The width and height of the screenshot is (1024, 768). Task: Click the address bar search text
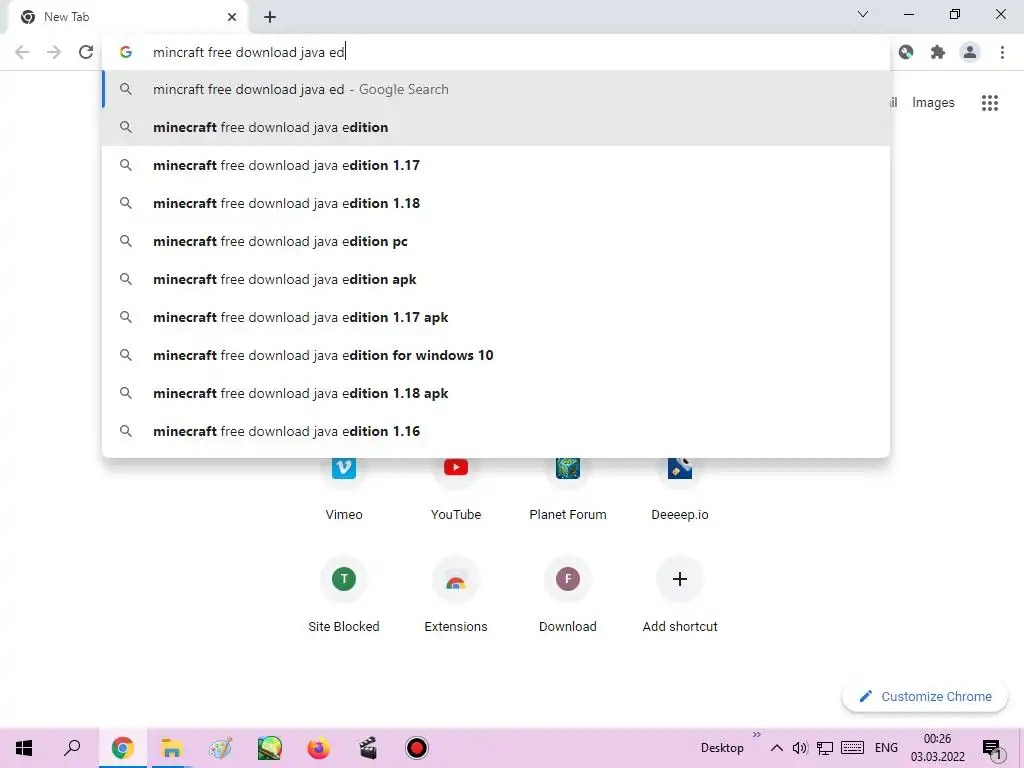coord(249,52)
